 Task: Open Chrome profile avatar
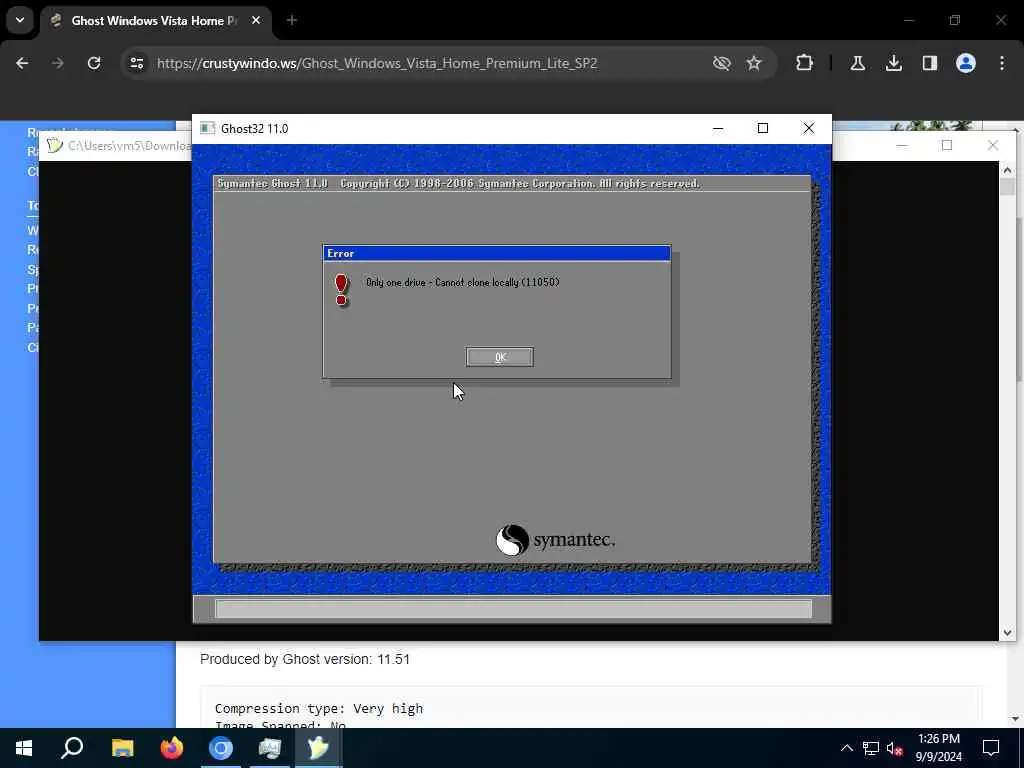point(966,63)
